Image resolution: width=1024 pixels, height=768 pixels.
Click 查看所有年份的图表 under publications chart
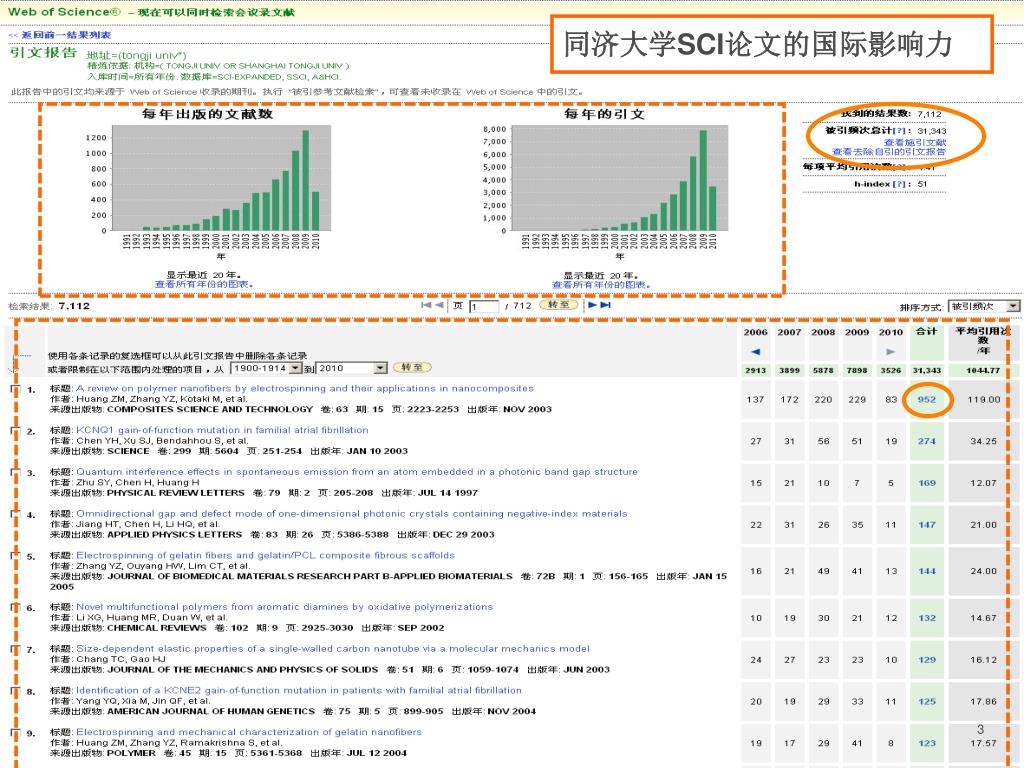[x=204, y=284]
